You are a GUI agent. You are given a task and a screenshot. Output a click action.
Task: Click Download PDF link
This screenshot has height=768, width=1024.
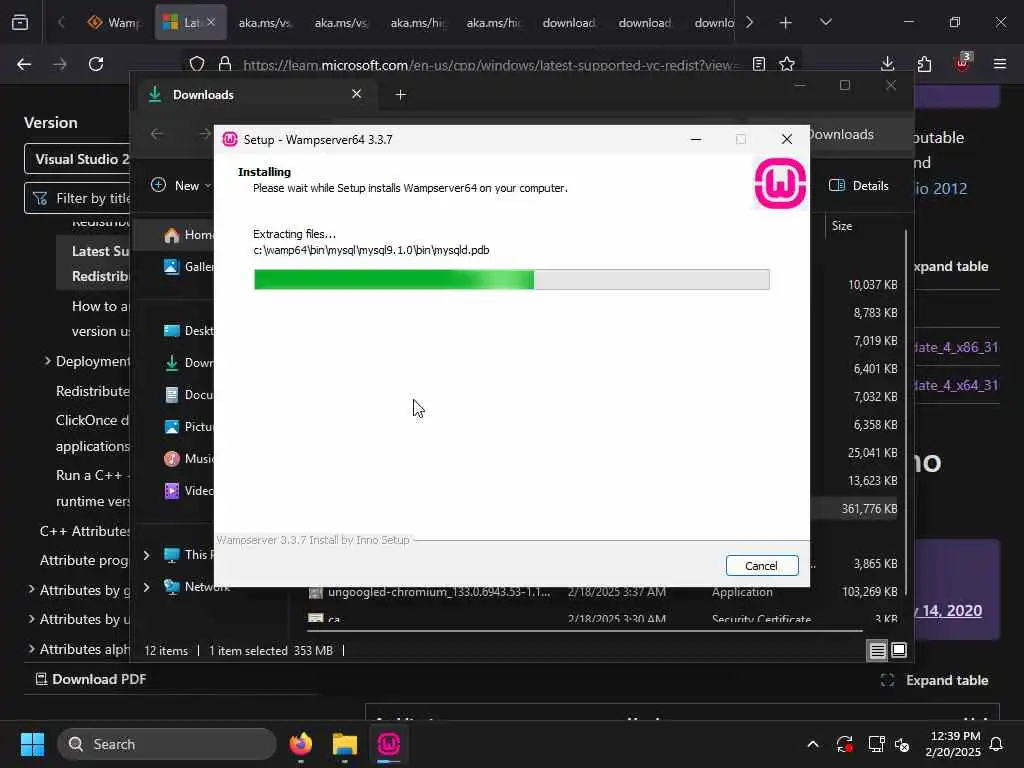pyautogui.click(x=90, y=679)
